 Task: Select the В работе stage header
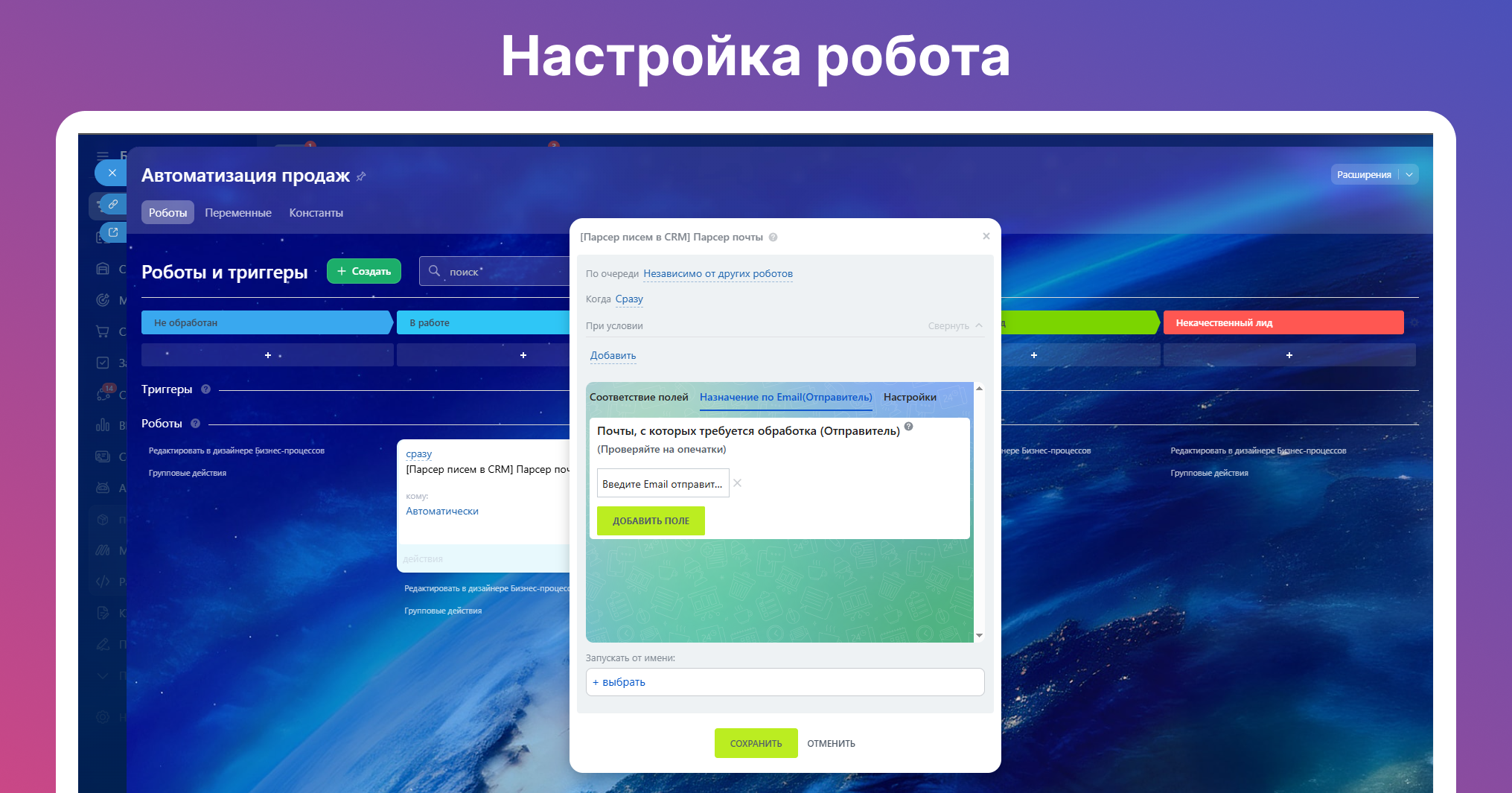(483, 322)
